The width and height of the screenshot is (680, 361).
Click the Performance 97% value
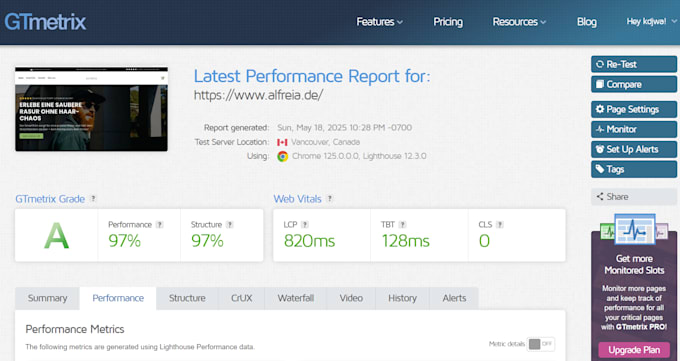124,241
